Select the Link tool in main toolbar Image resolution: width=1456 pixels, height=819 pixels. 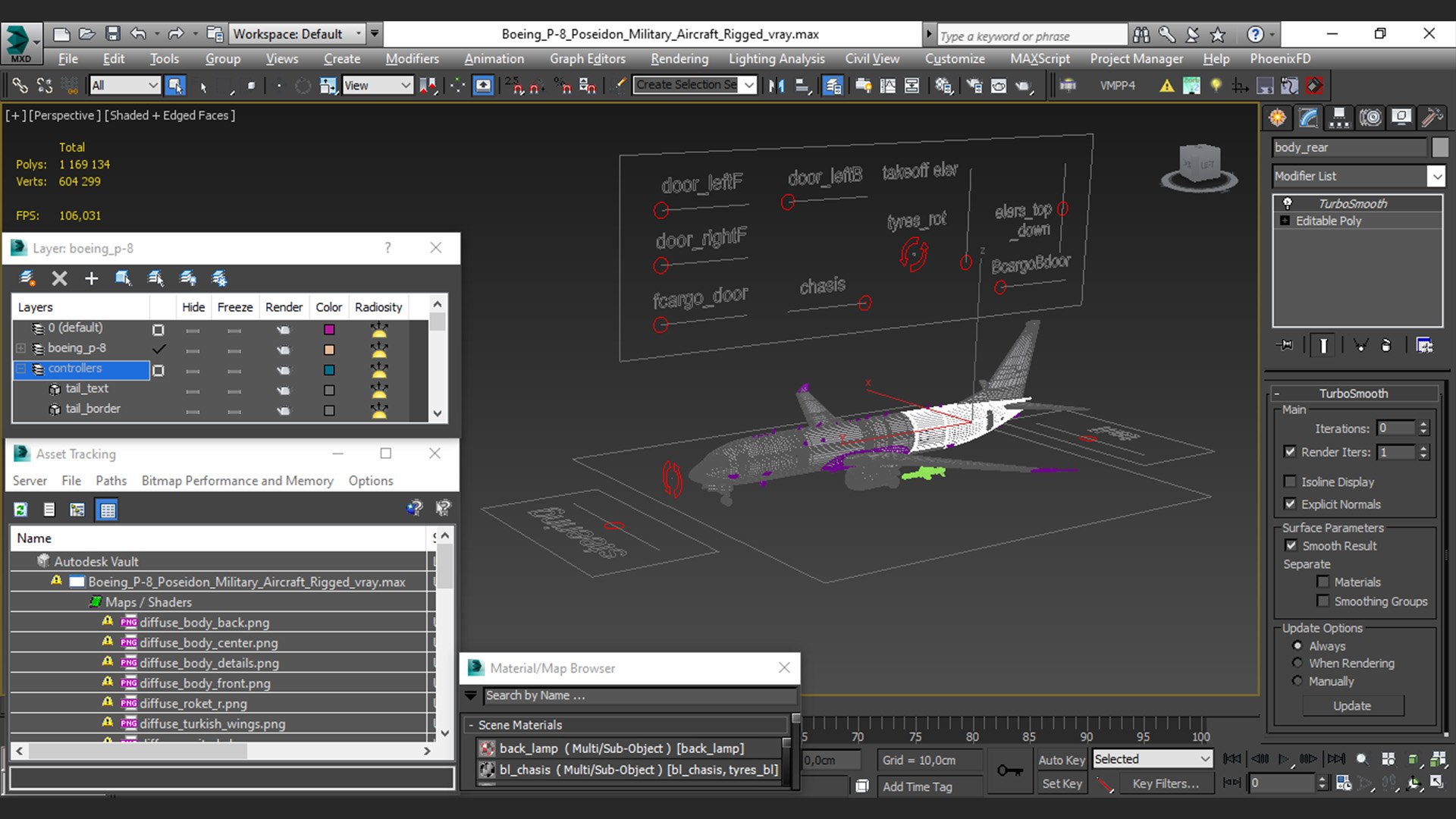(20, 86)
